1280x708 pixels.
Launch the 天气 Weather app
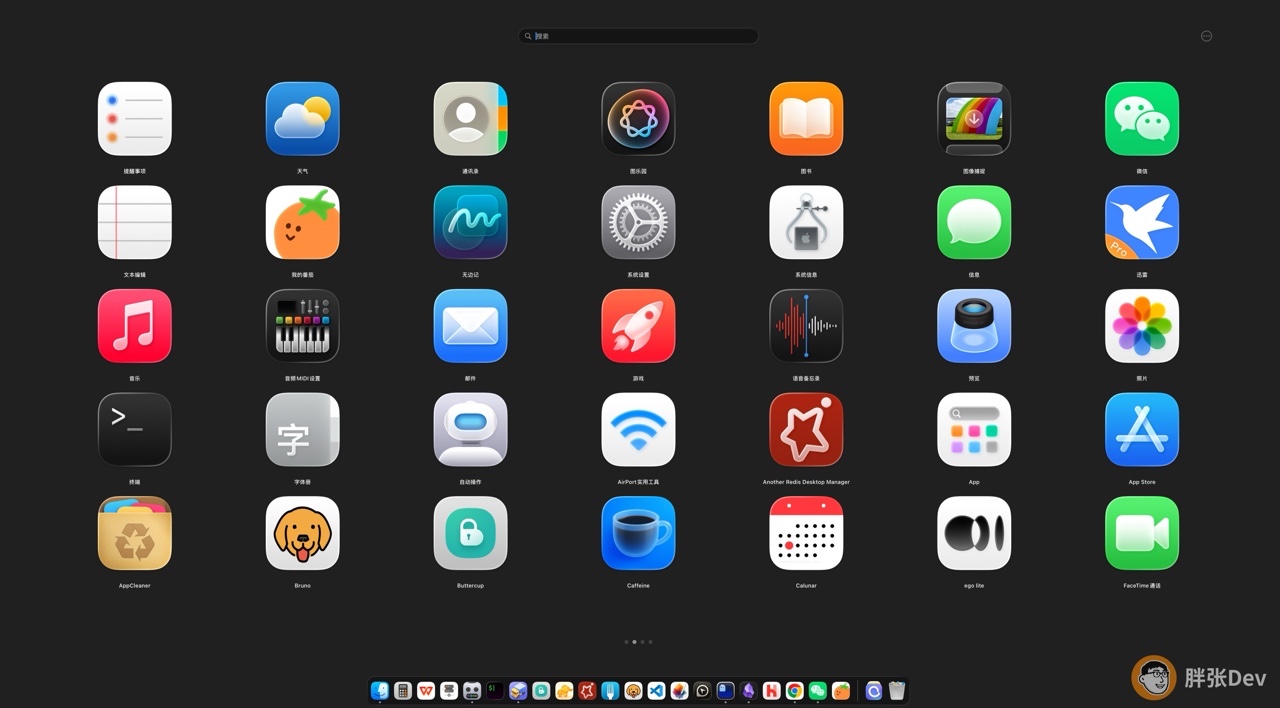click(303, 118)
